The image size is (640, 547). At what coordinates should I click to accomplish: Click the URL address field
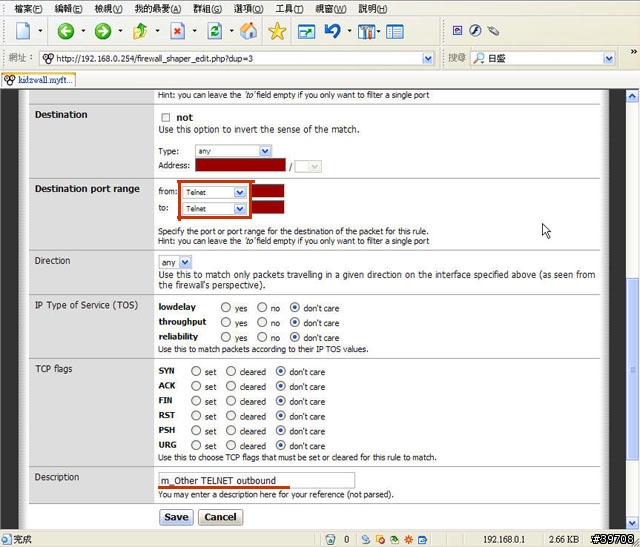(238, 59)
